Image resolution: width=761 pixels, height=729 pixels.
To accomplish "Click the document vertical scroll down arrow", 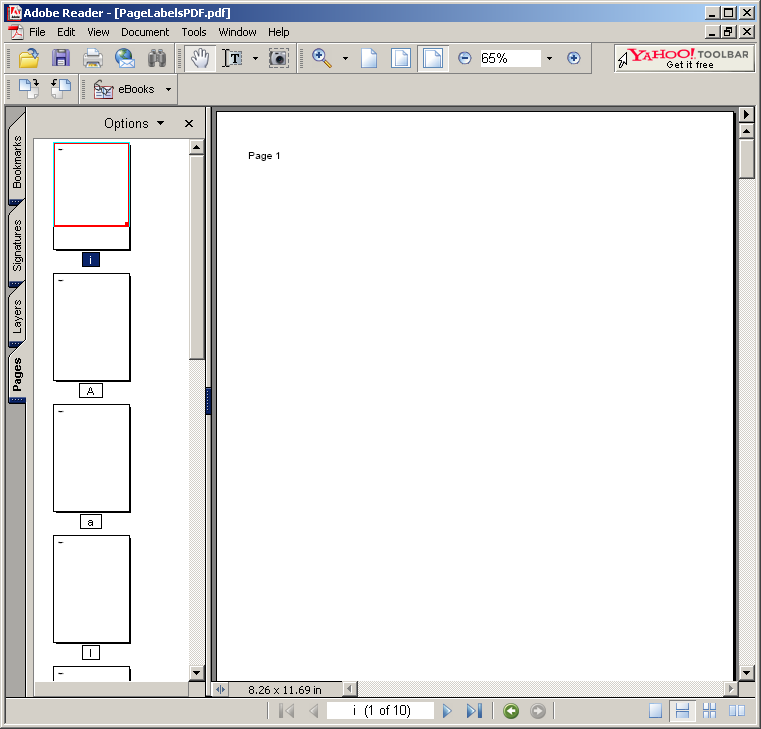I will [746, 673].
